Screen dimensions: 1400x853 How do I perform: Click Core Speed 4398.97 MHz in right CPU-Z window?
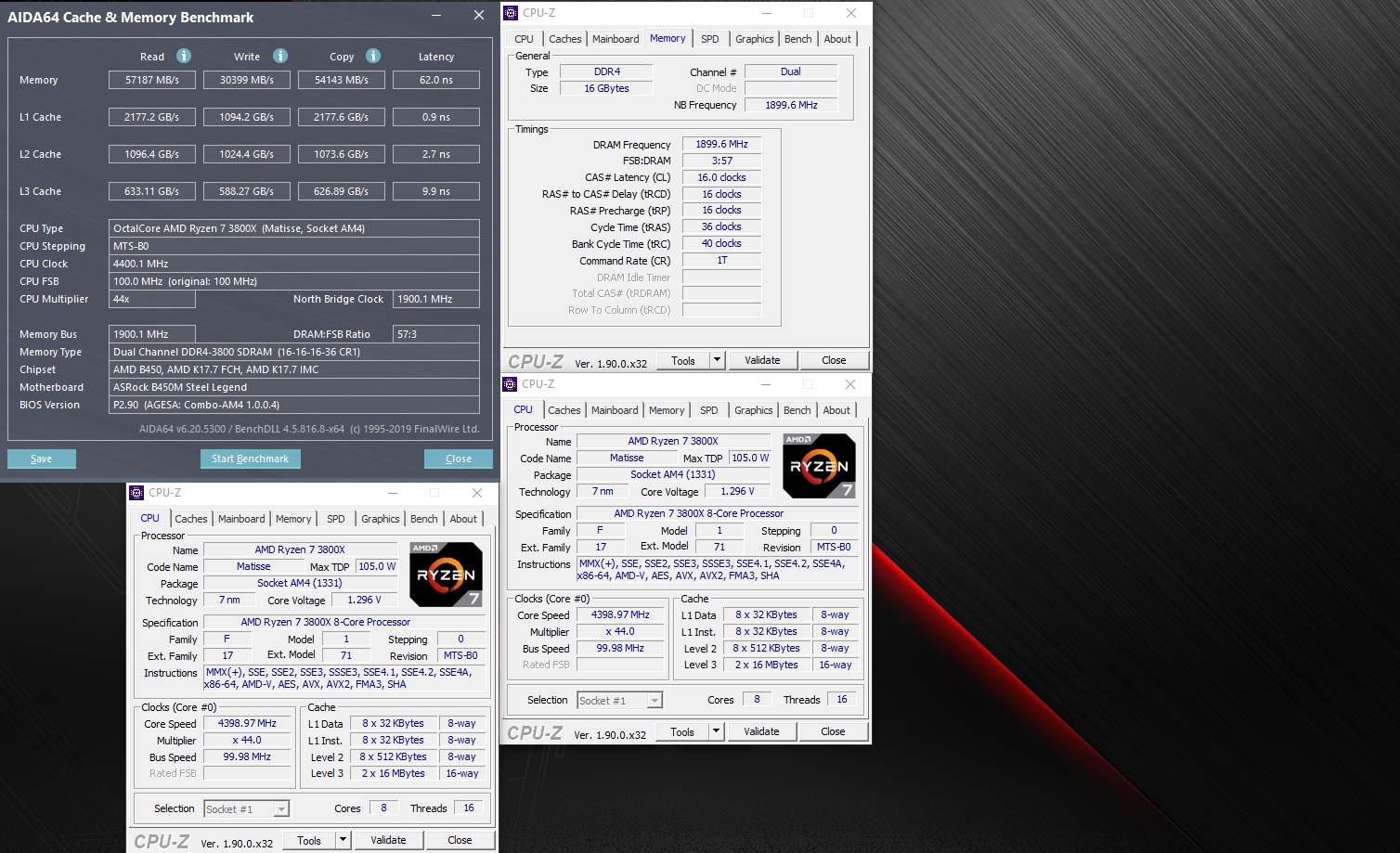620,614
